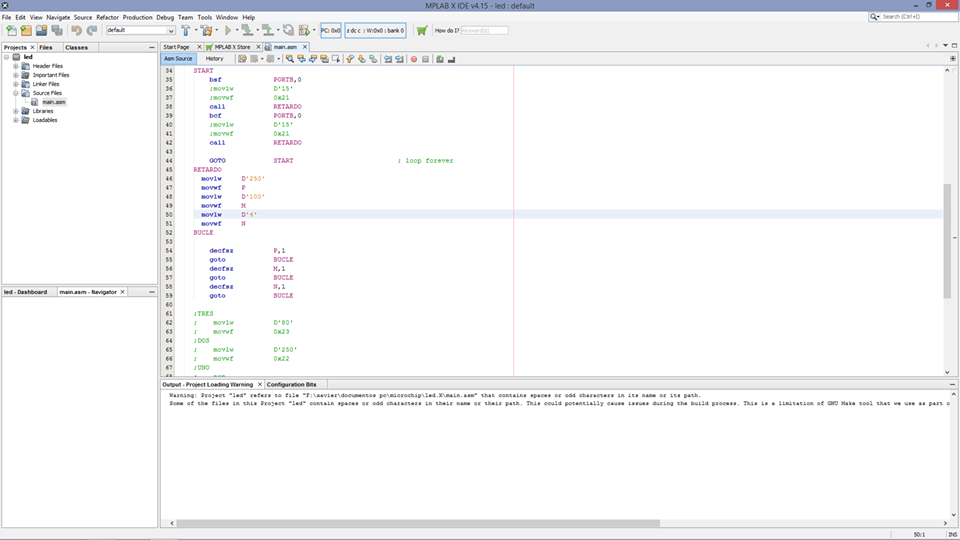Image resolution: width=960 pixels, height=540 pixels.
Task: Expand the Linker Files folder
Action: [x=16, y=84]
